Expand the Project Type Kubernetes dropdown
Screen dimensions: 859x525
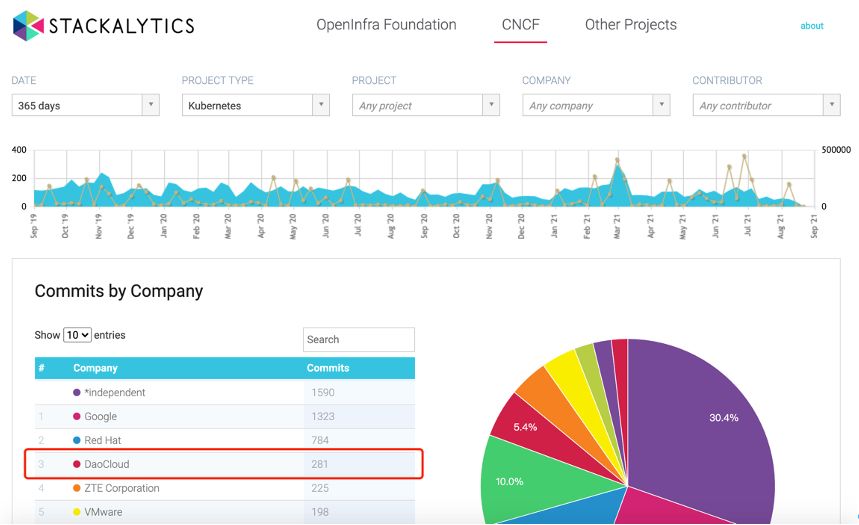click(255, 105)
